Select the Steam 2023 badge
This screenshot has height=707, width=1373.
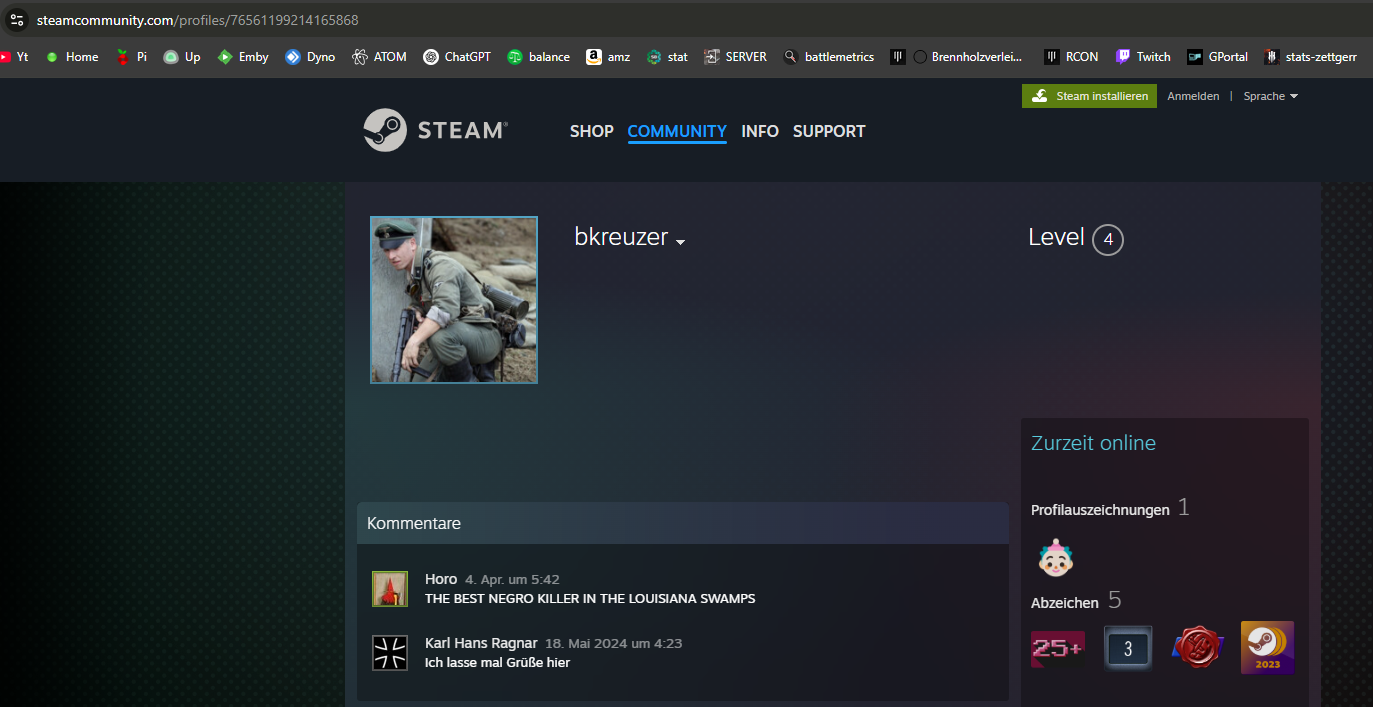(x=1267, y=648)
